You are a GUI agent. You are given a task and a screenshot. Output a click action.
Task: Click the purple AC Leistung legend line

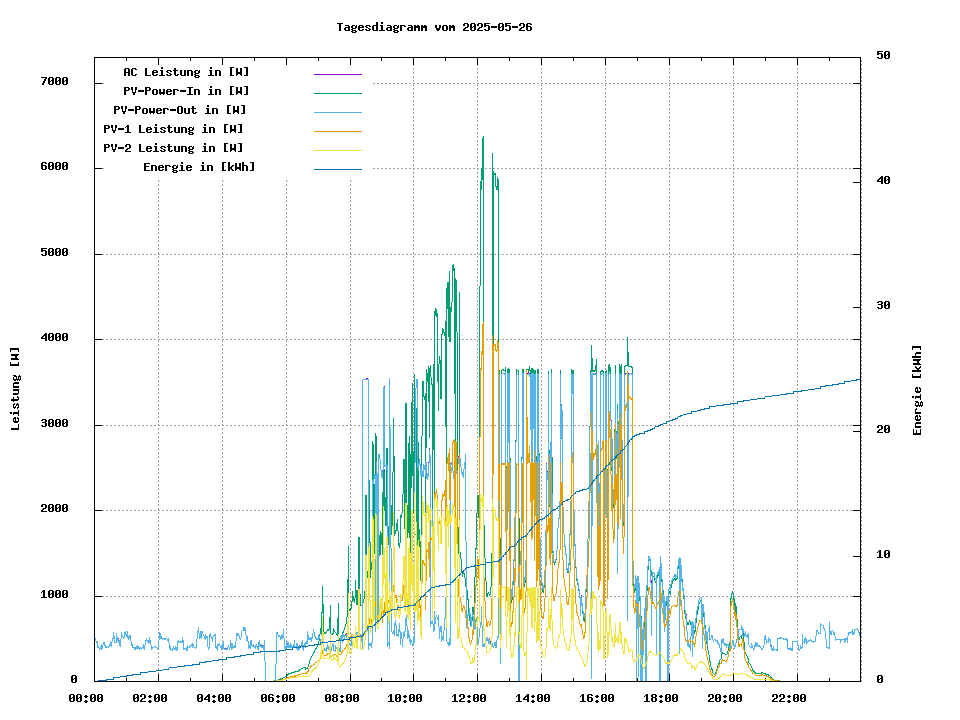click(x=337, y=74)
